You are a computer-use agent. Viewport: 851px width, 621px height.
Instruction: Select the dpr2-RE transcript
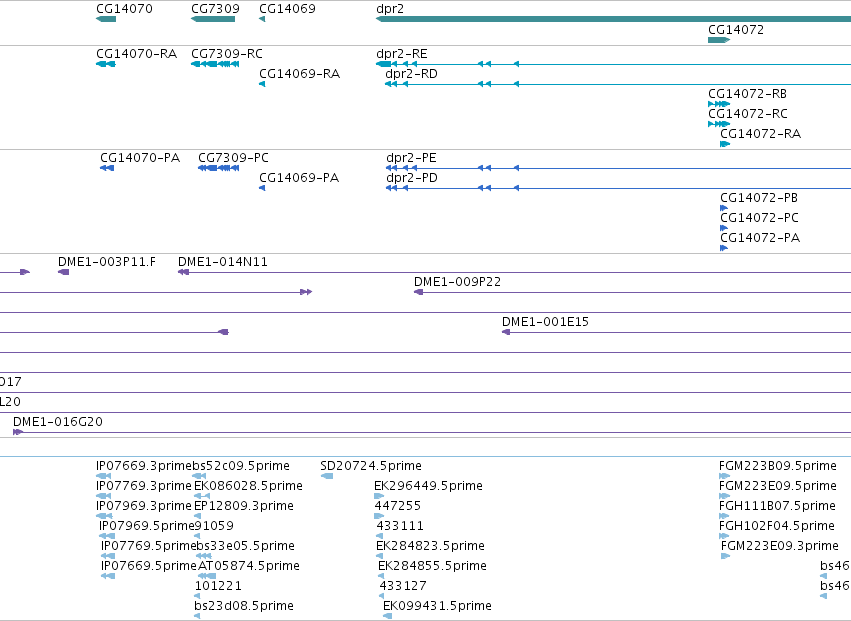pyautogui.click(x=613, y=64)
